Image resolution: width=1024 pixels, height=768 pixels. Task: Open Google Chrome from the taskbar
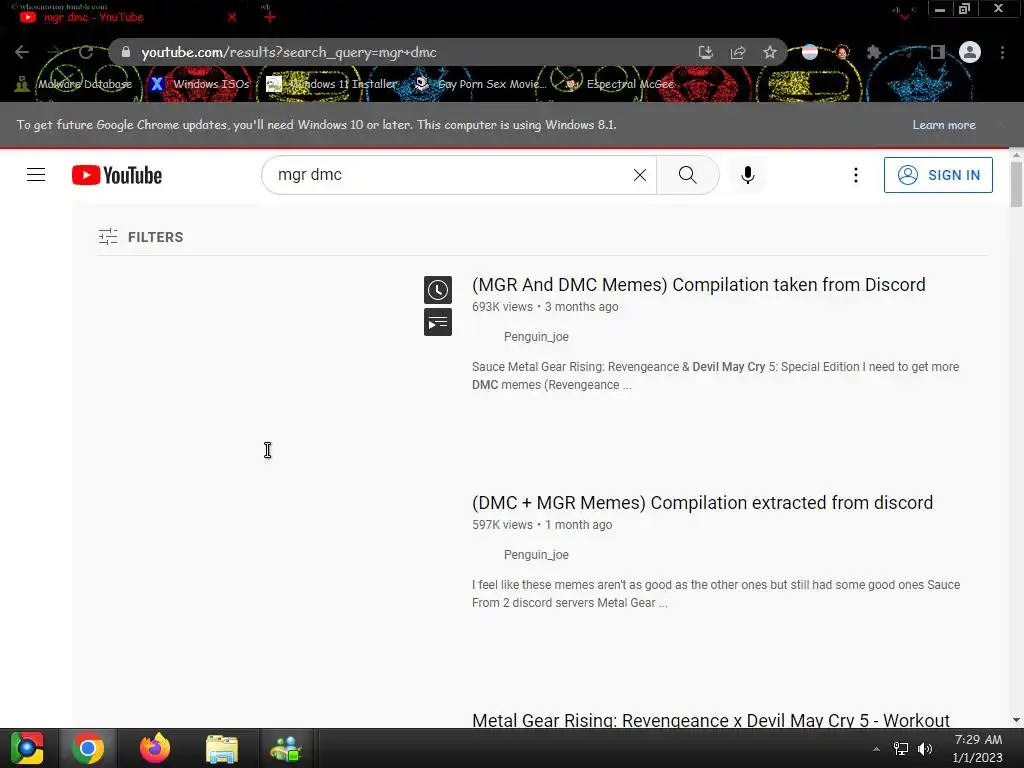click(x=88, y=748)
